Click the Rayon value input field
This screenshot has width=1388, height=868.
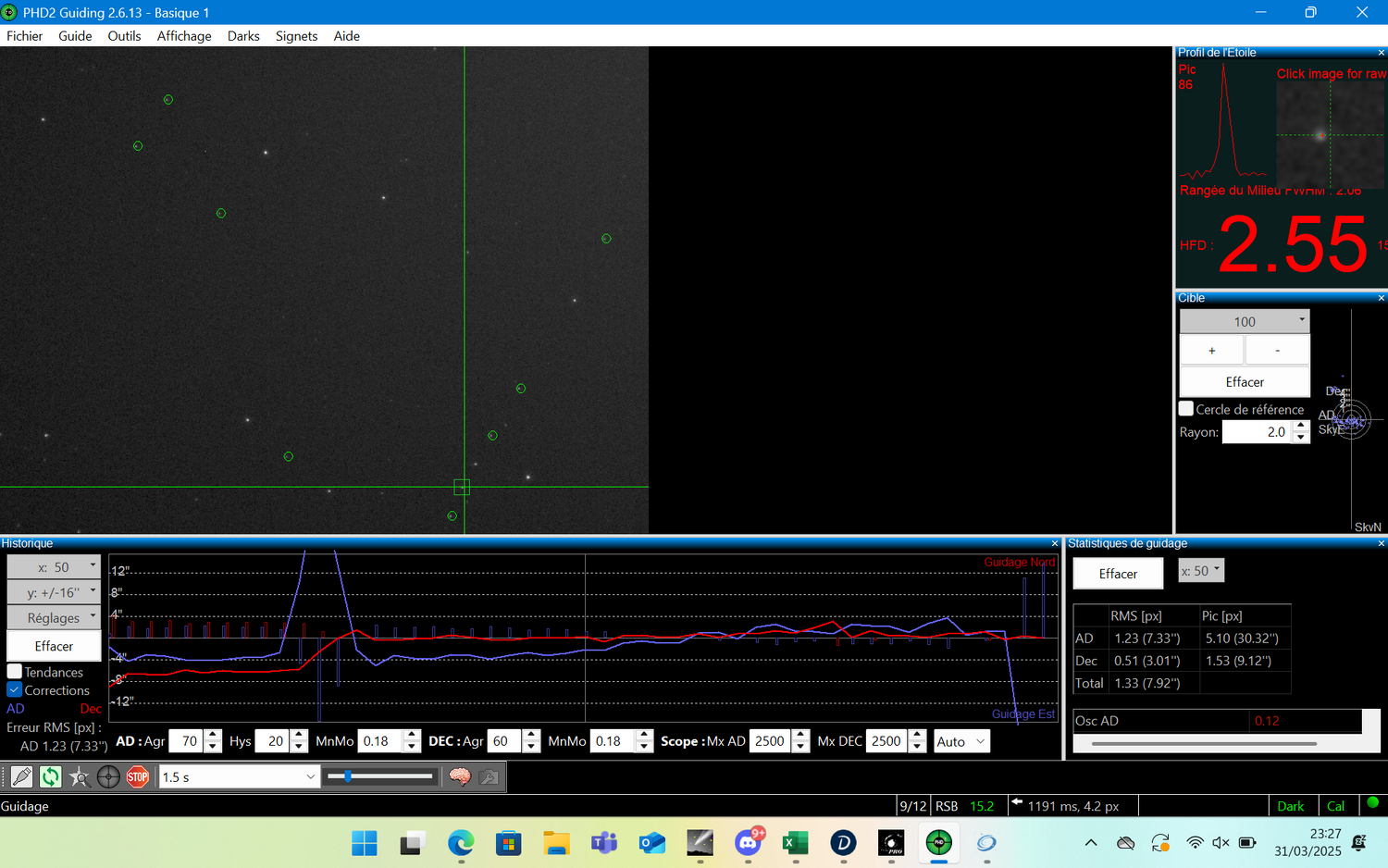(1257, 432)
